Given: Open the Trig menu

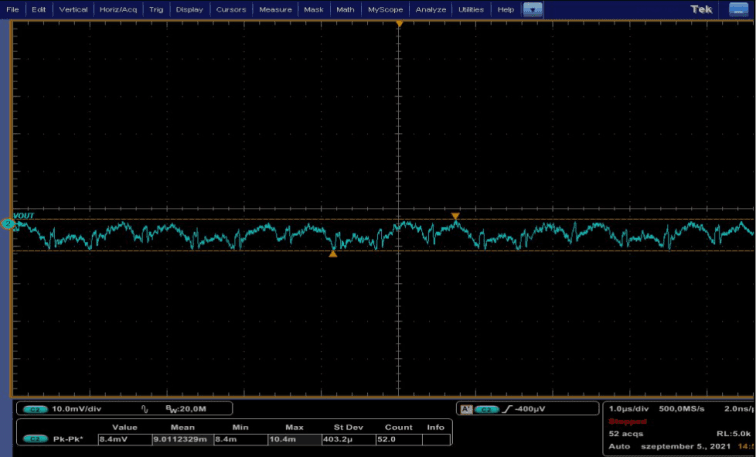Looking at the screenshot, I should 156,9.
